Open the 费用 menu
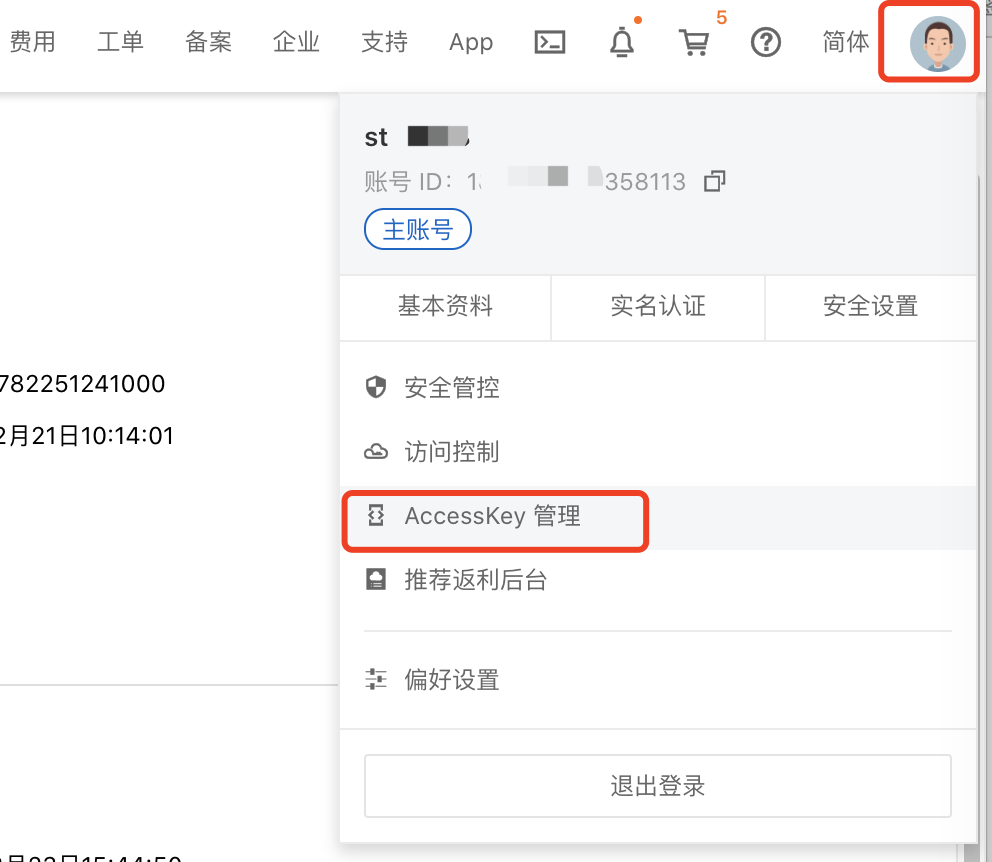 tap(32, 42)
